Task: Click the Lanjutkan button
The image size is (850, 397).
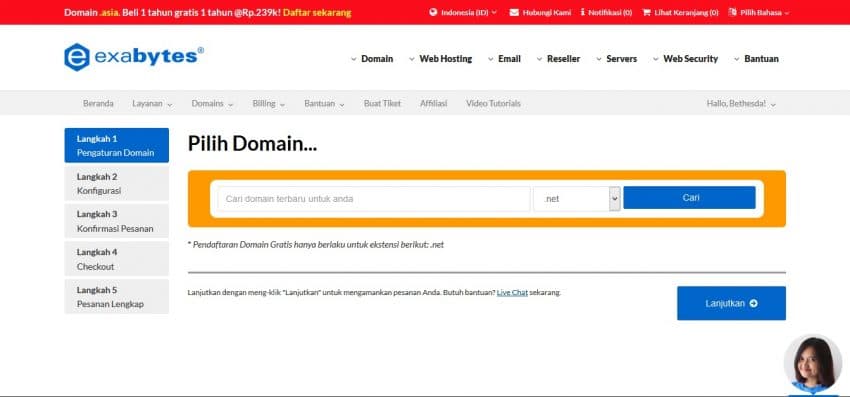Action: [x=731, y=303]
